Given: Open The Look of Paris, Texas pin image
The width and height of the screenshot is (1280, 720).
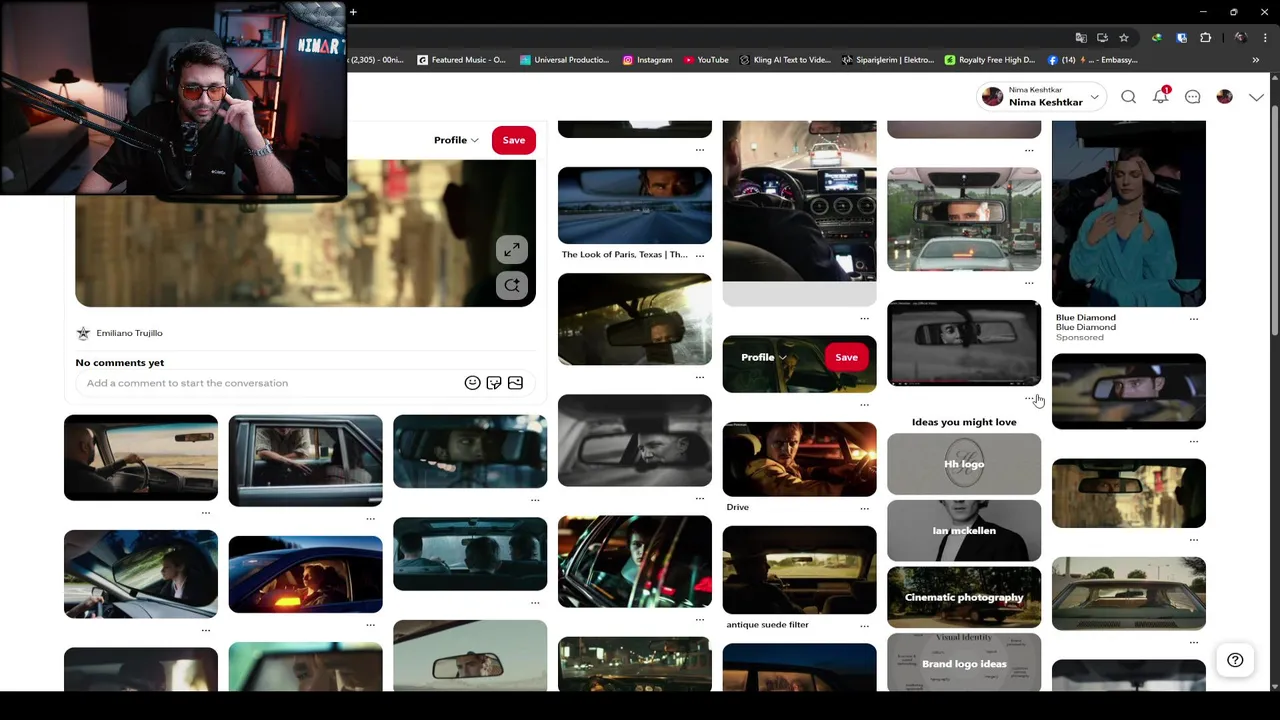Looking at the screenshot, I should pos(635,206).
